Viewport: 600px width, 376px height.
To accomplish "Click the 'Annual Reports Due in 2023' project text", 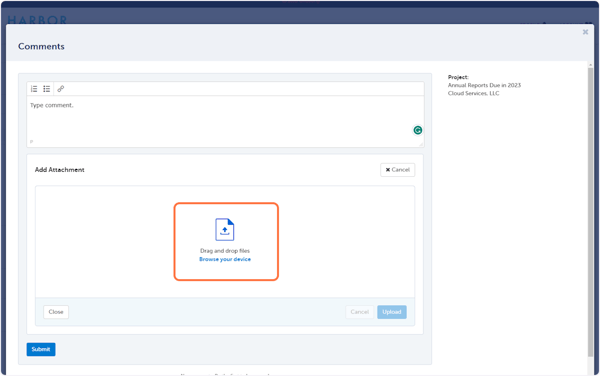I will 484,85.
